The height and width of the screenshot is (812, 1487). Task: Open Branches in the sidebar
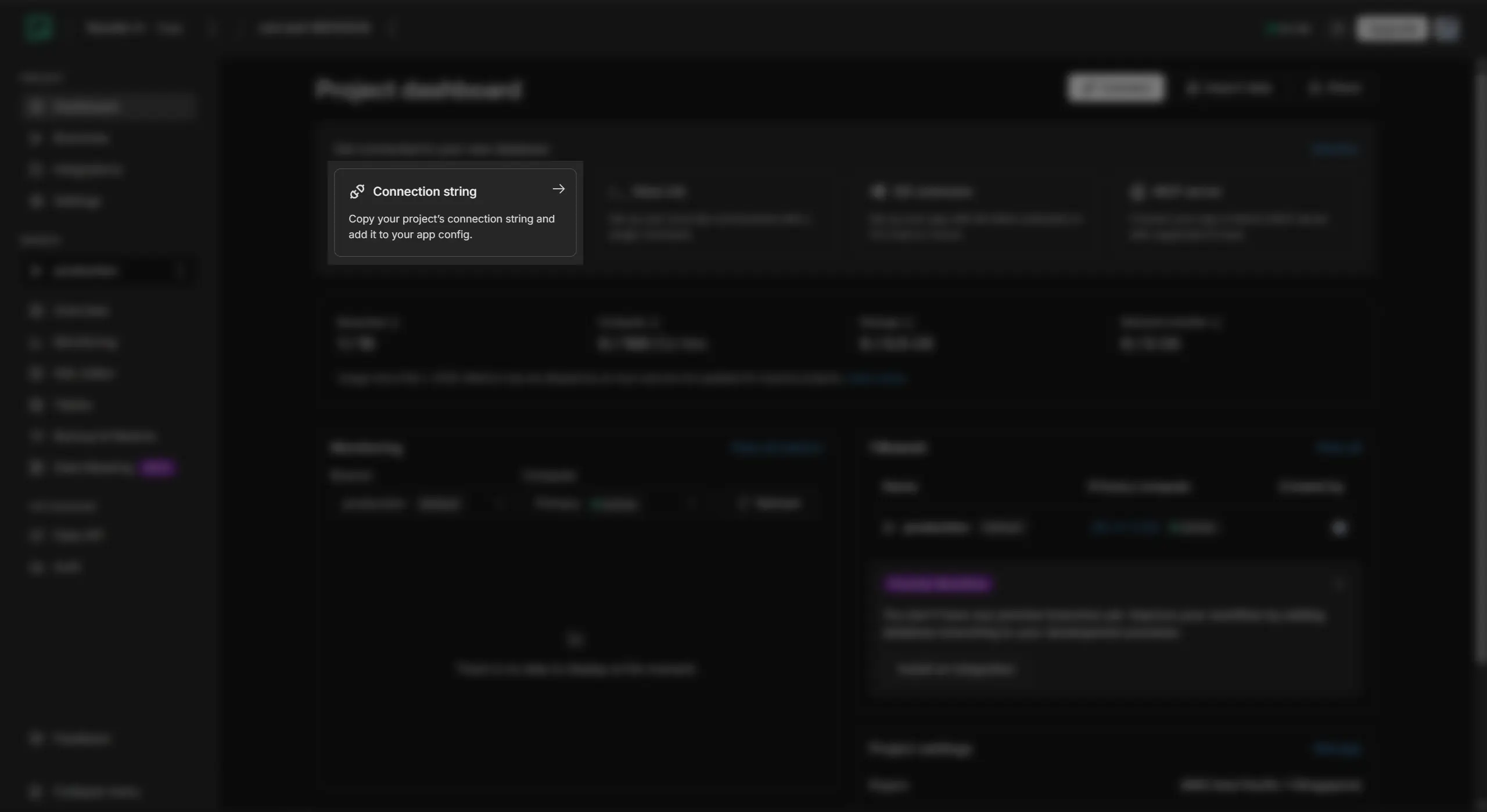coord(80,138)
